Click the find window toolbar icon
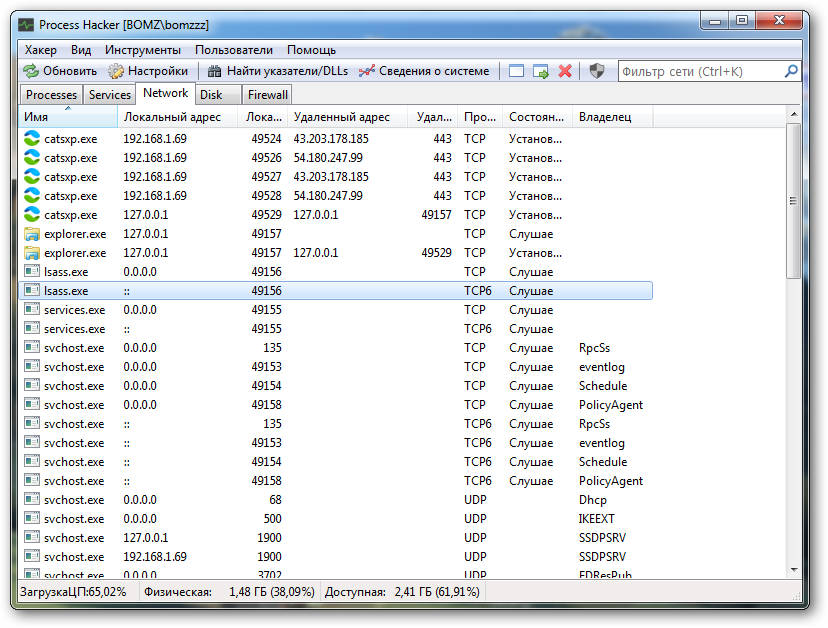This screenshot has width=828, height=628. tap(516, 71)
